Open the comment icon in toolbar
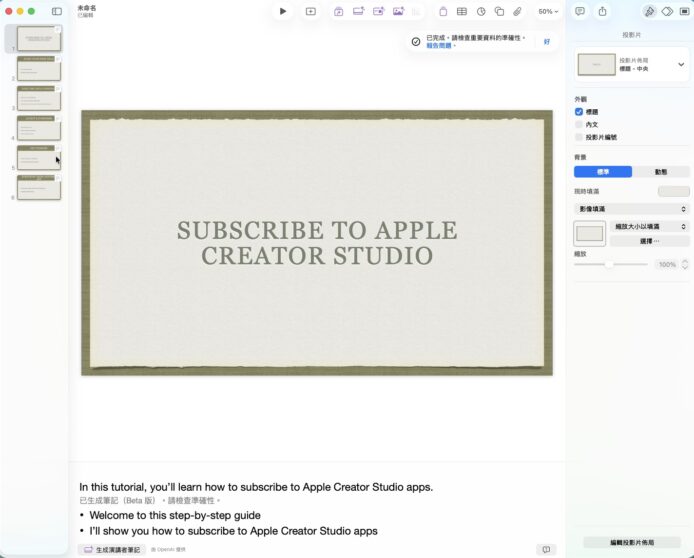694x558 pixels. click(579, 11)
